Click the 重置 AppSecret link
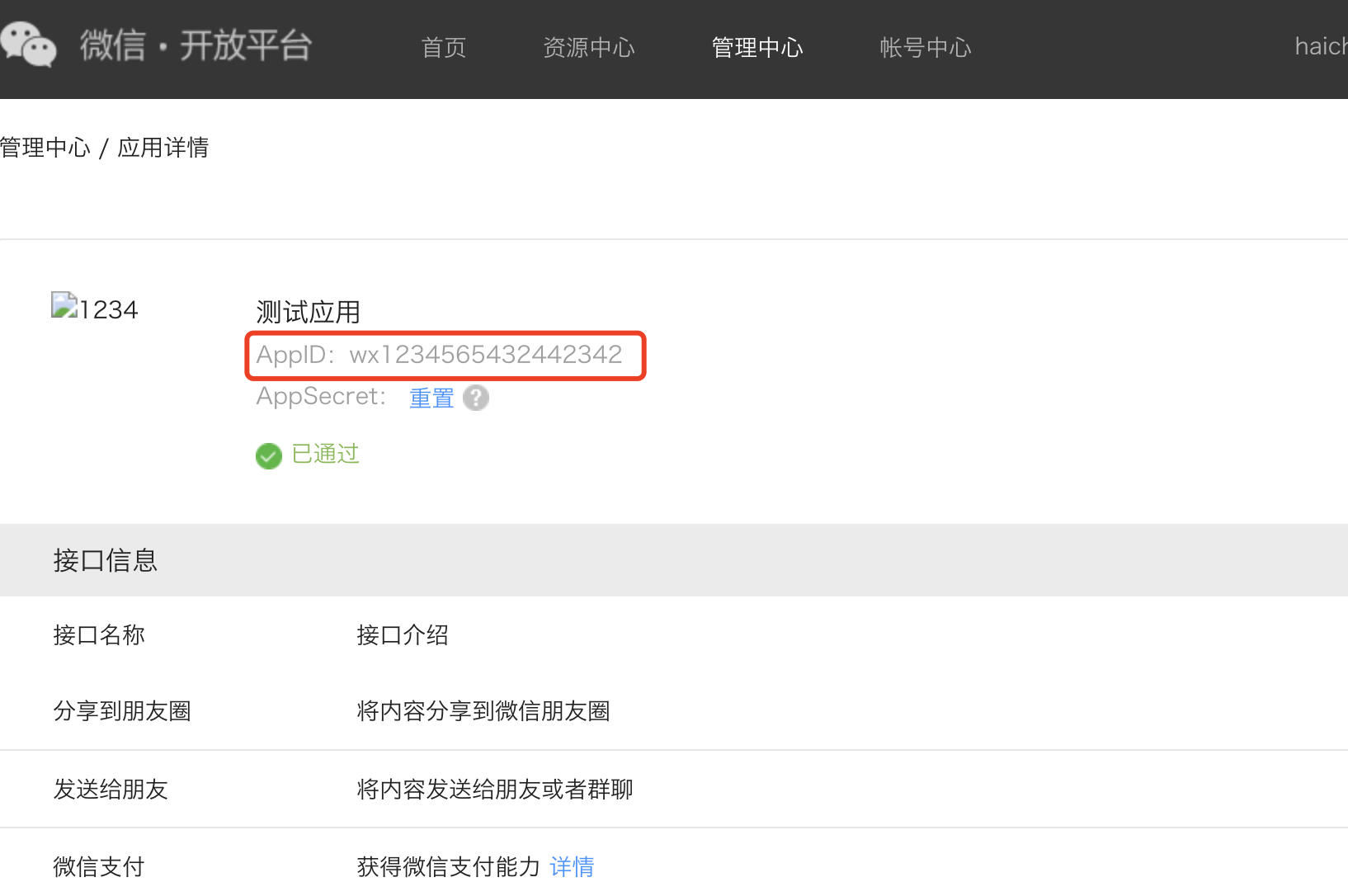Image resolution: width=1348 pixels, height=896 pixels. point(431,398)
